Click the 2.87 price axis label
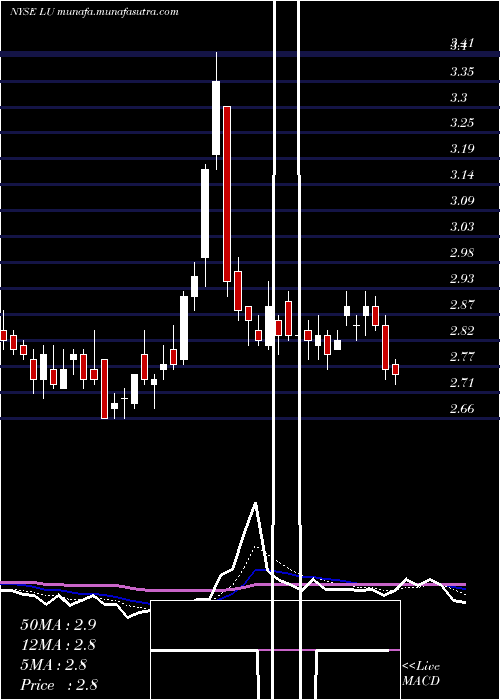This screenshot has height=700, width=500. pos(462,305)
